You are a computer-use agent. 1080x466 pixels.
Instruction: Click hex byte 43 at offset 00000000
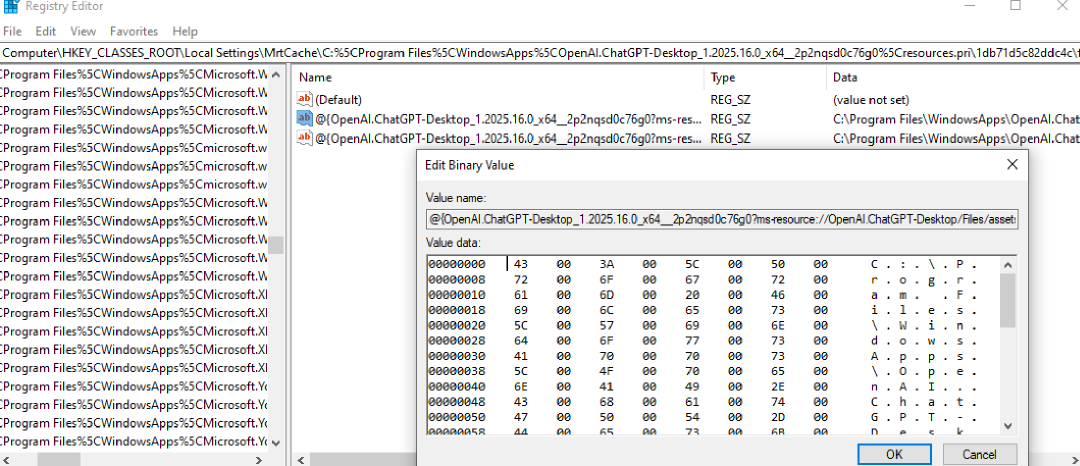pyautogui.click(x=521, y=264)
